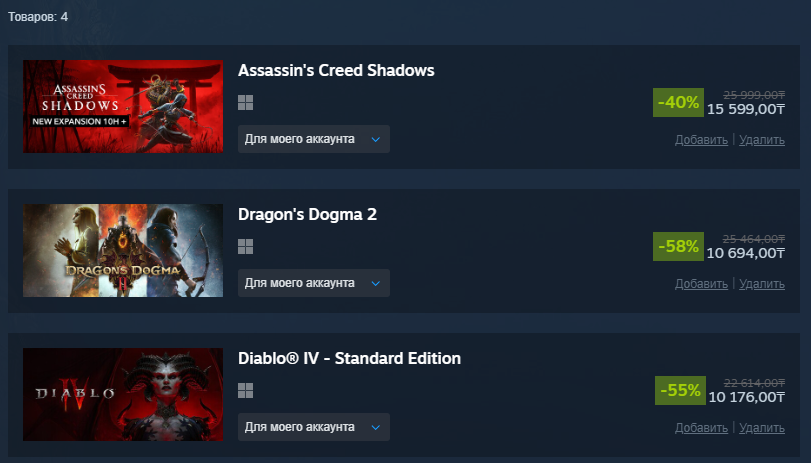Expand account dropdown for Dragon's Dogma 2

314,283
